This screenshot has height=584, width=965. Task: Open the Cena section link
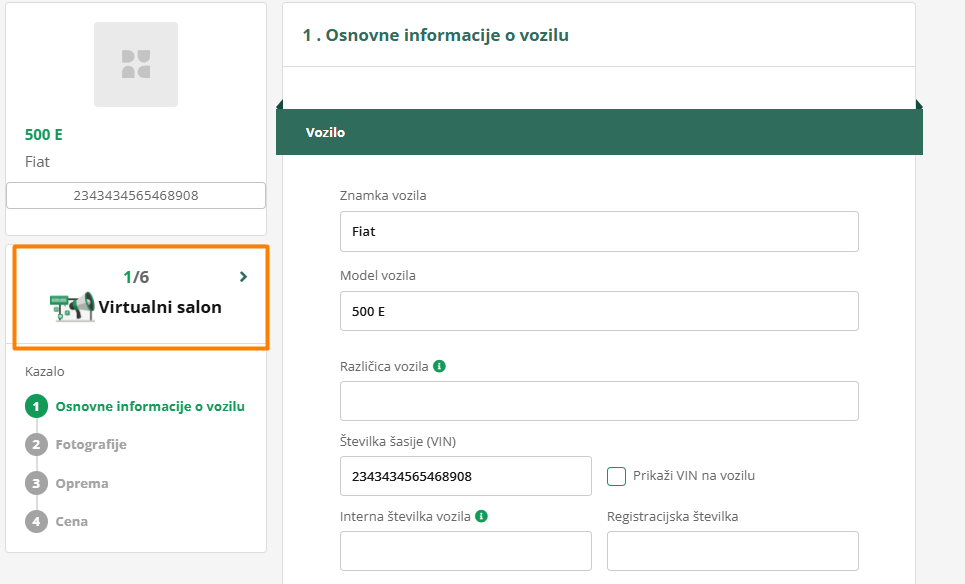(x=72, y=521)
